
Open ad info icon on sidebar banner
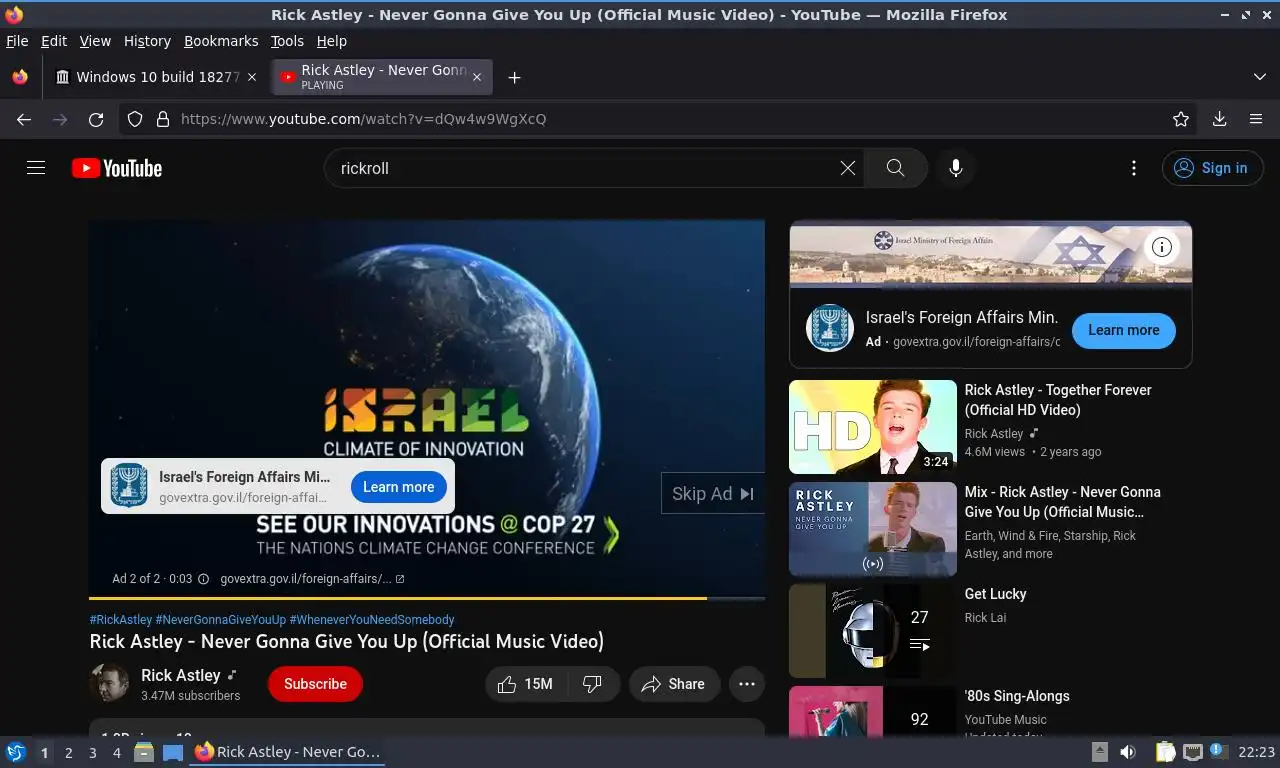[x=1161, y=247]
